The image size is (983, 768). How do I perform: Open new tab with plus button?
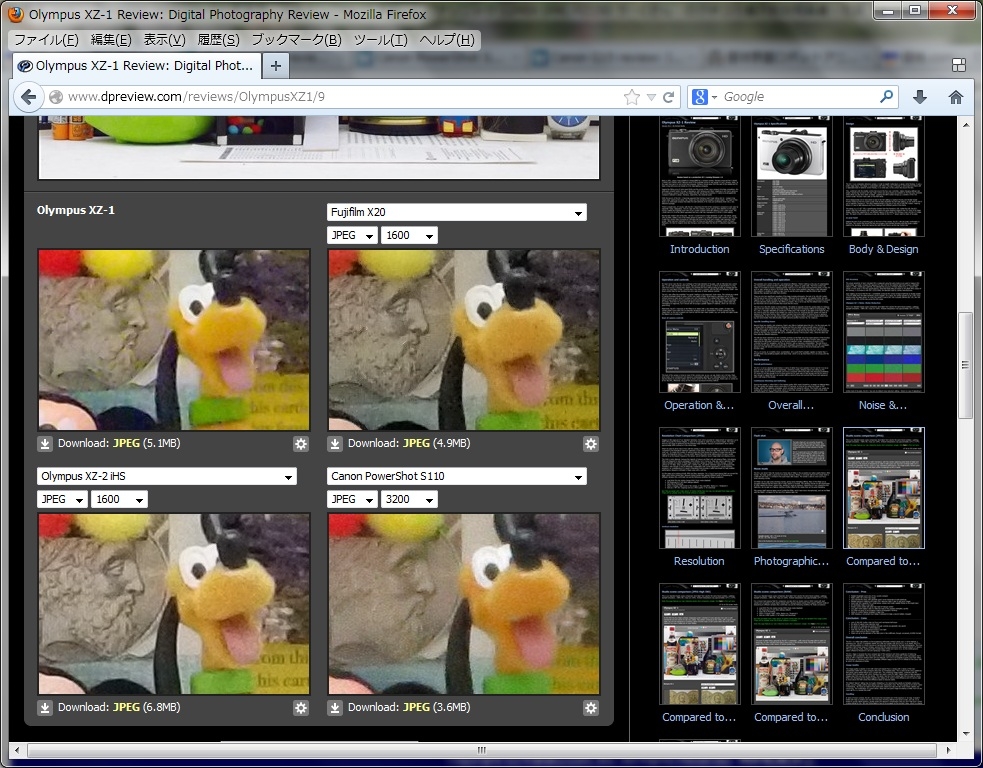(x=276, y=66)
